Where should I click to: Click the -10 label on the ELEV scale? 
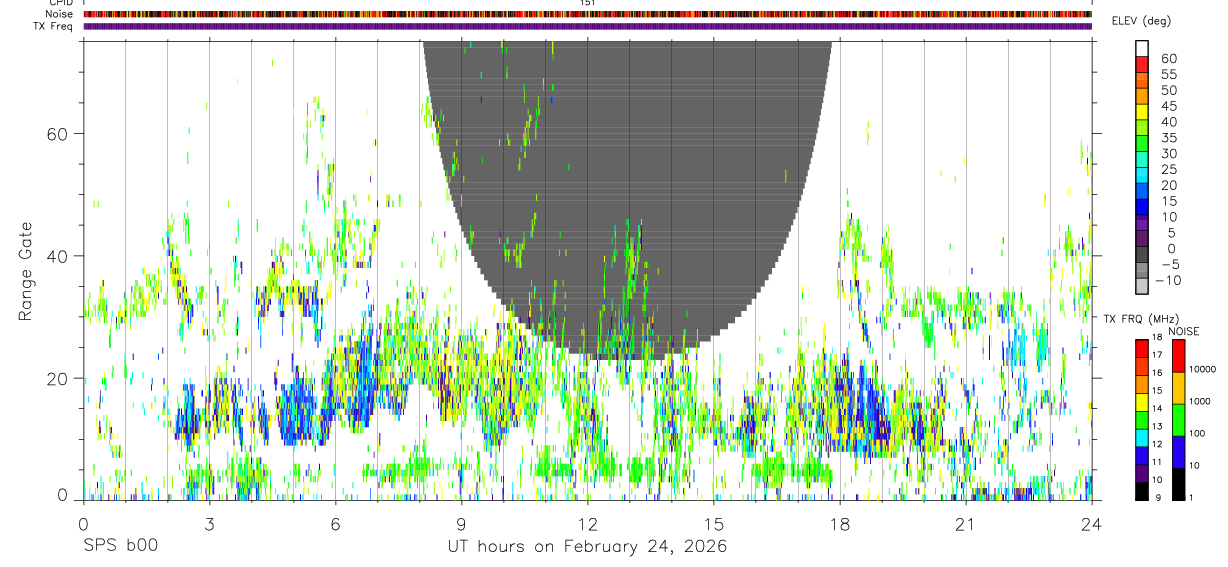click(1166, 280)
